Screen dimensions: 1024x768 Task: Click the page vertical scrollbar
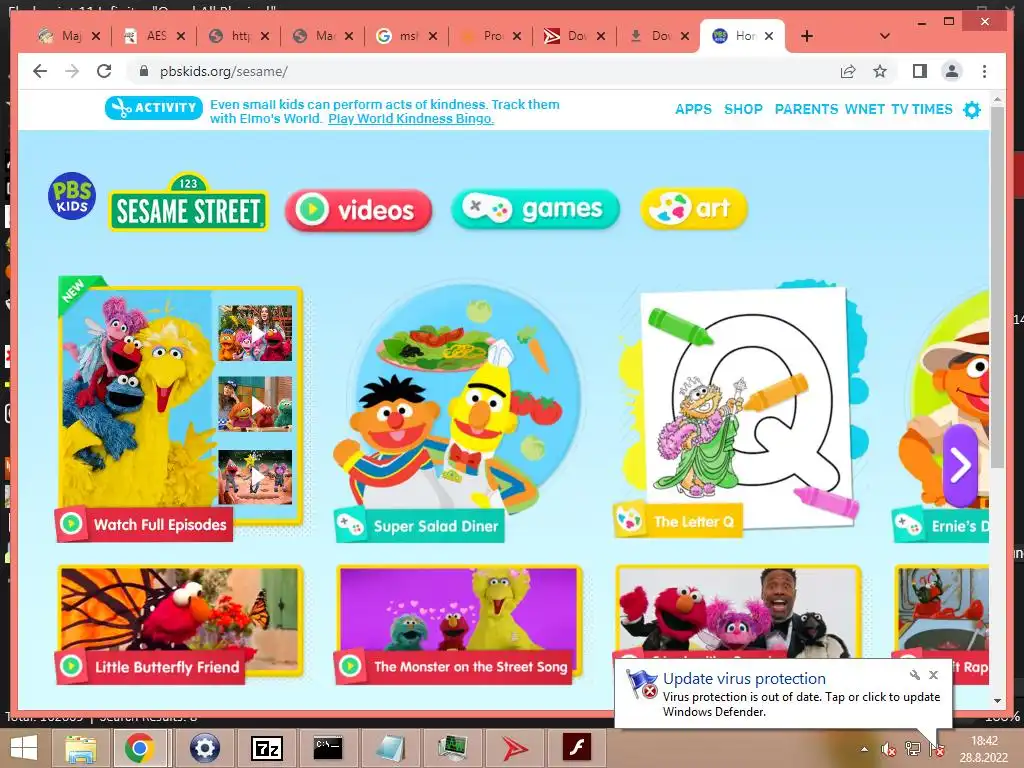tap(997, 287)
